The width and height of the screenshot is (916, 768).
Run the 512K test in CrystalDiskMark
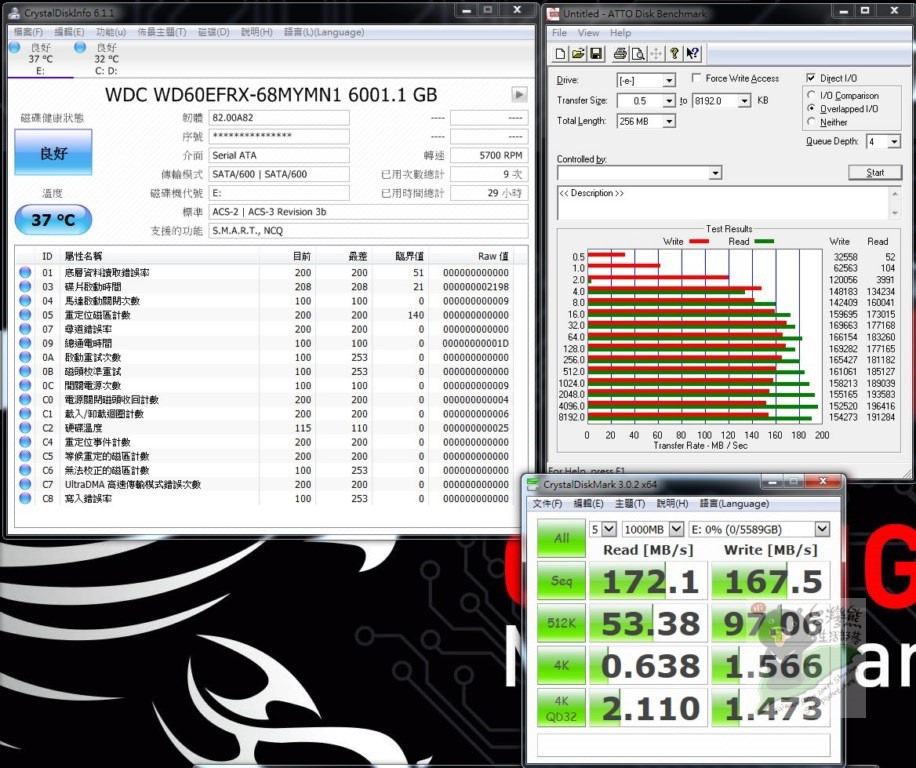pos(561,623)
